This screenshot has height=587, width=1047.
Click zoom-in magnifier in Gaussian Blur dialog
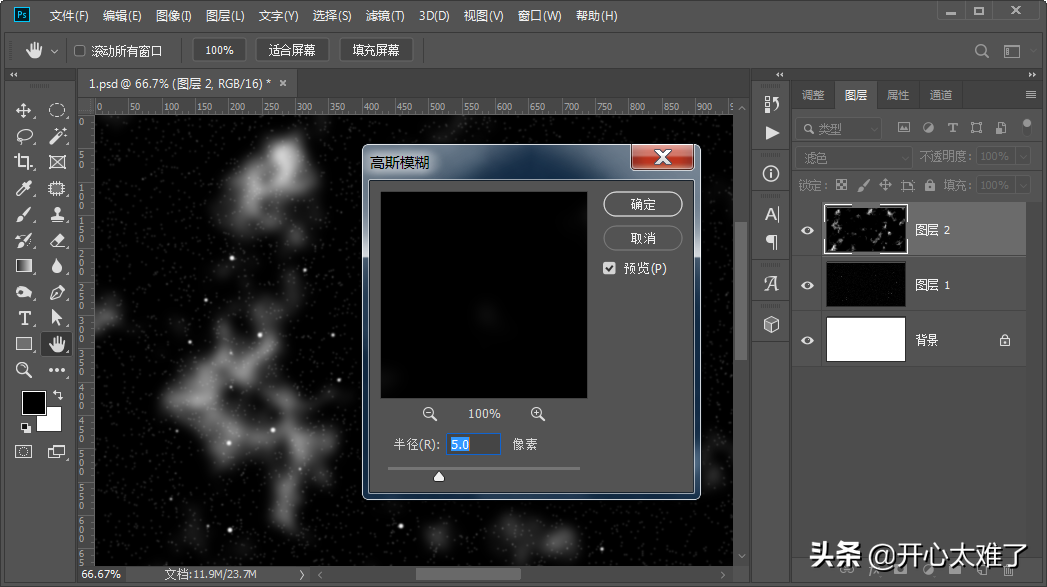538,414
